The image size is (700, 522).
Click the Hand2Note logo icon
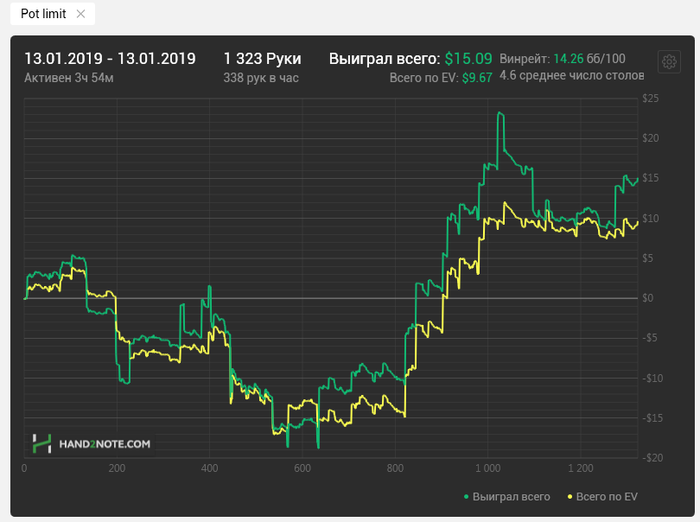pos(42,442)
